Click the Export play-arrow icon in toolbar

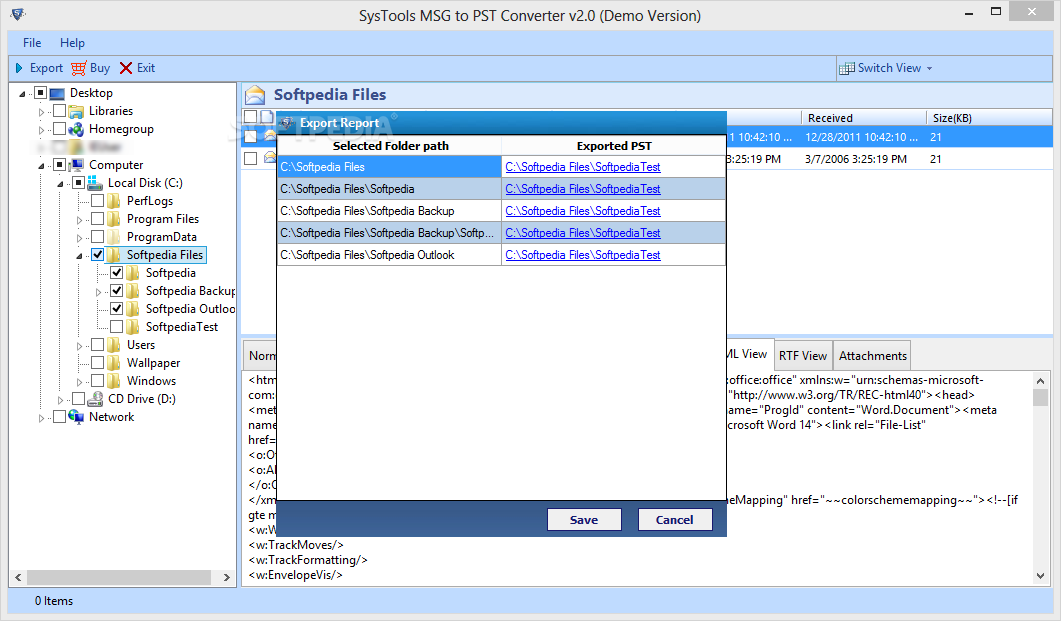point(20,68)
